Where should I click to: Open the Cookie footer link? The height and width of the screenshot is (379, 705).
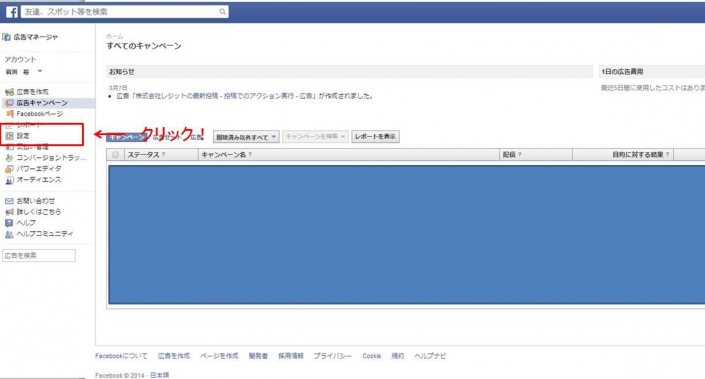pyautogui.click(x=372, y=356)
